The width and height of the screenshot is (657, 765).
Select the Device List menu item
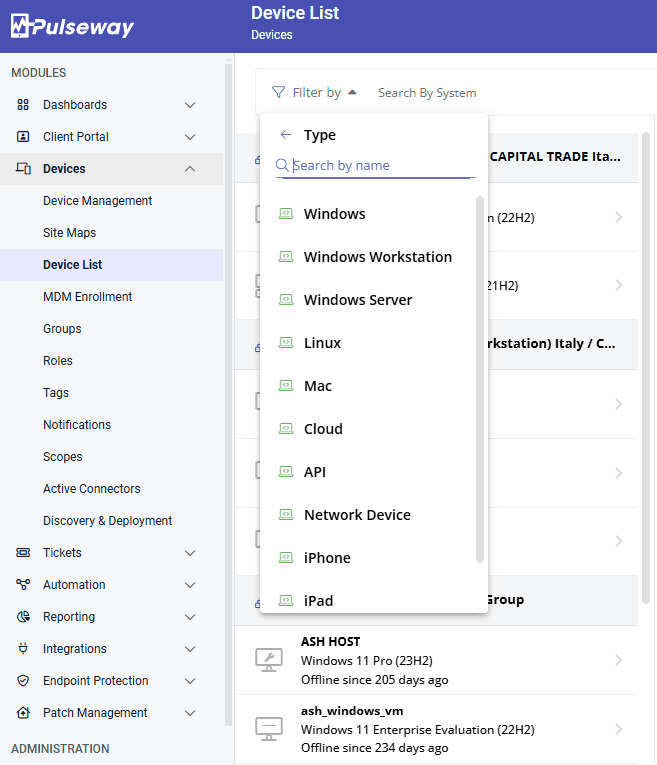[112, 264]
